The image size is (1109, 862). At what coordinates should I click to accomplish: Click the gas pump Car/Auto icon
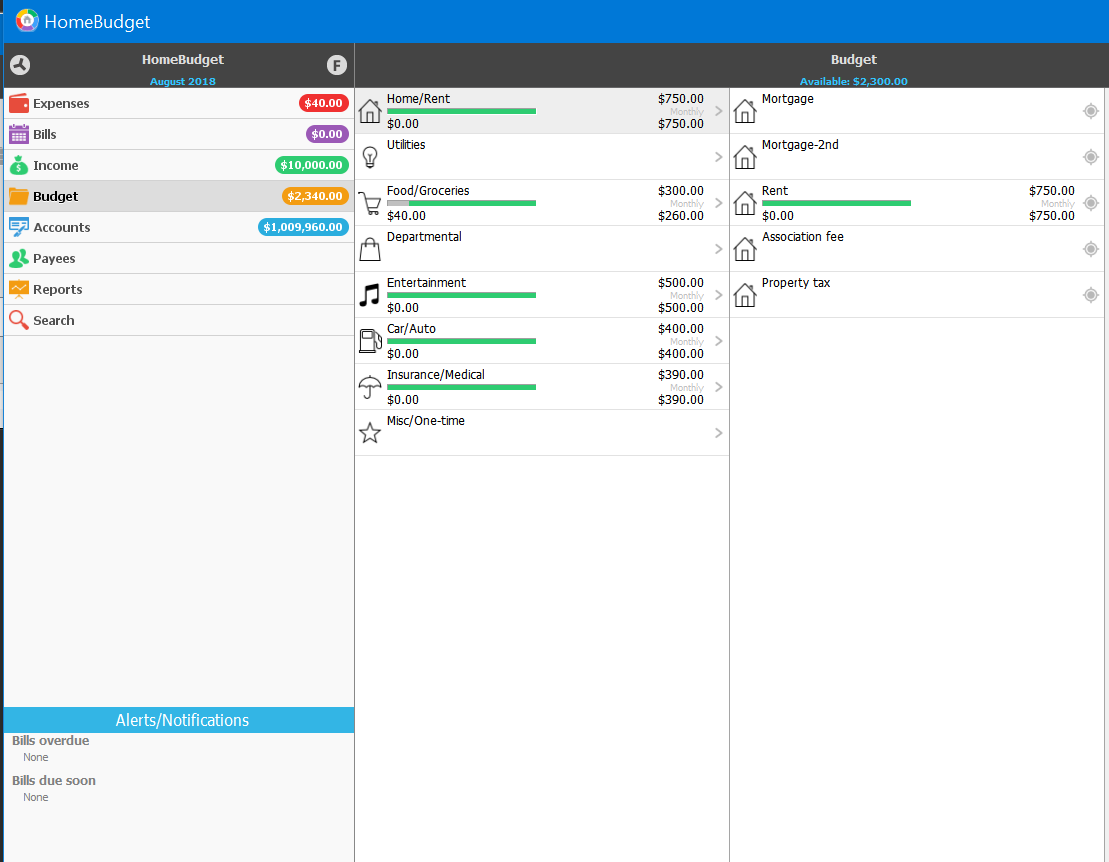pos(370,341)
